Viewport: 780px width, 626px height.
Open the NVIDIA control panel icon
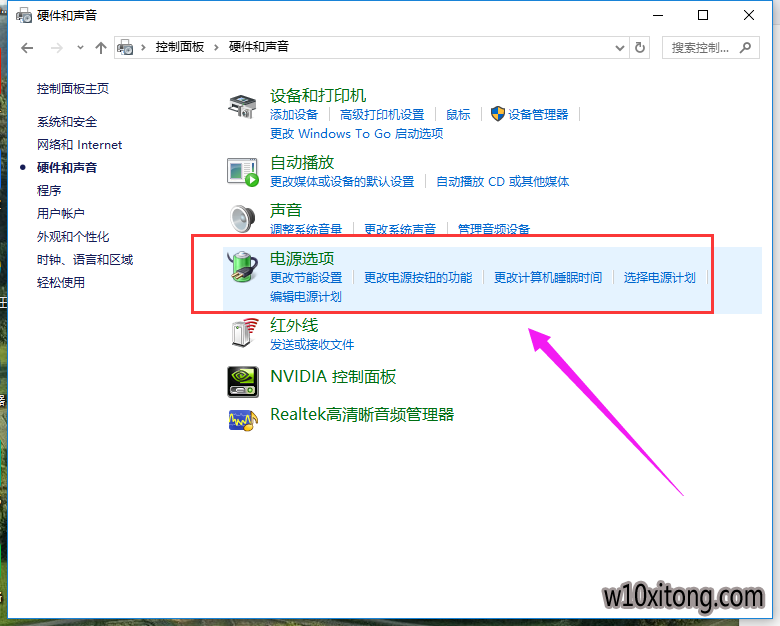coord(243,382)
